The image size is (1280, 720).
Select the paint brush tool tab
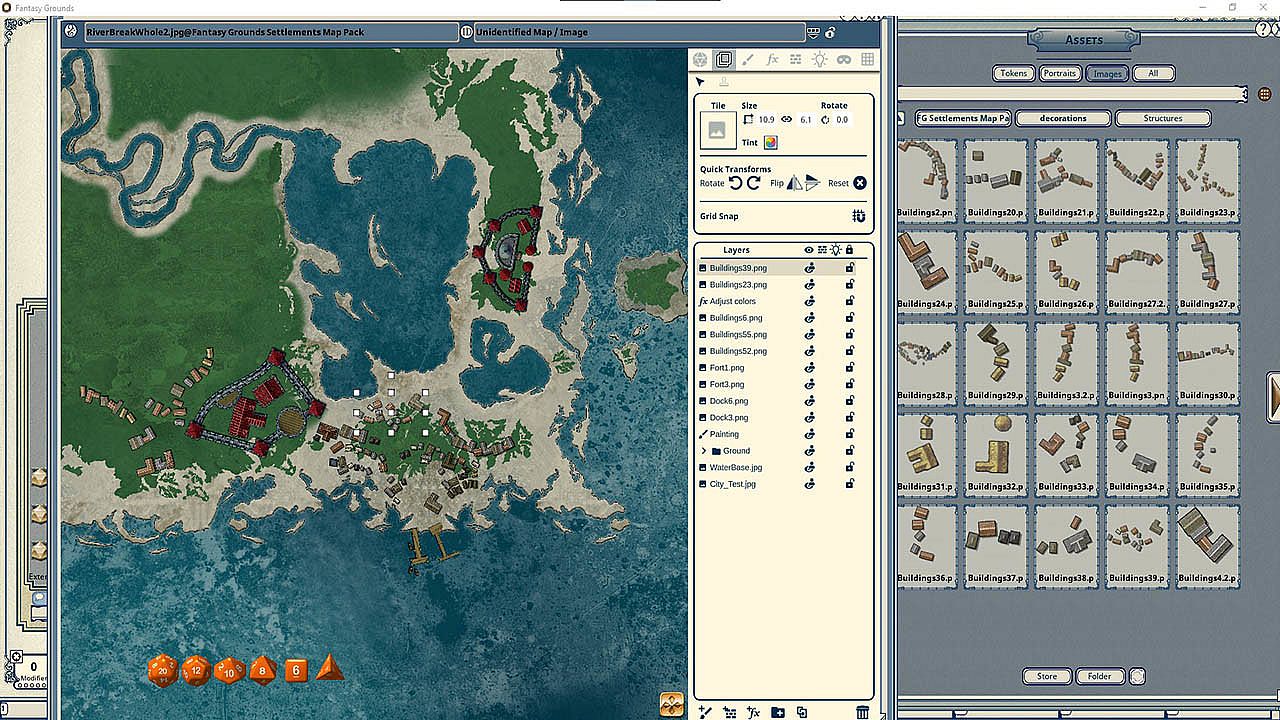pos(748,60)
